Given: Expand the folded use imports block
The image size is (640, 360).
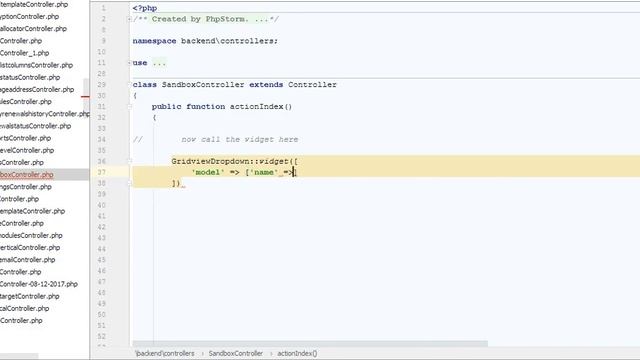Looking at the screenshot, I should (x=129, y=63).
